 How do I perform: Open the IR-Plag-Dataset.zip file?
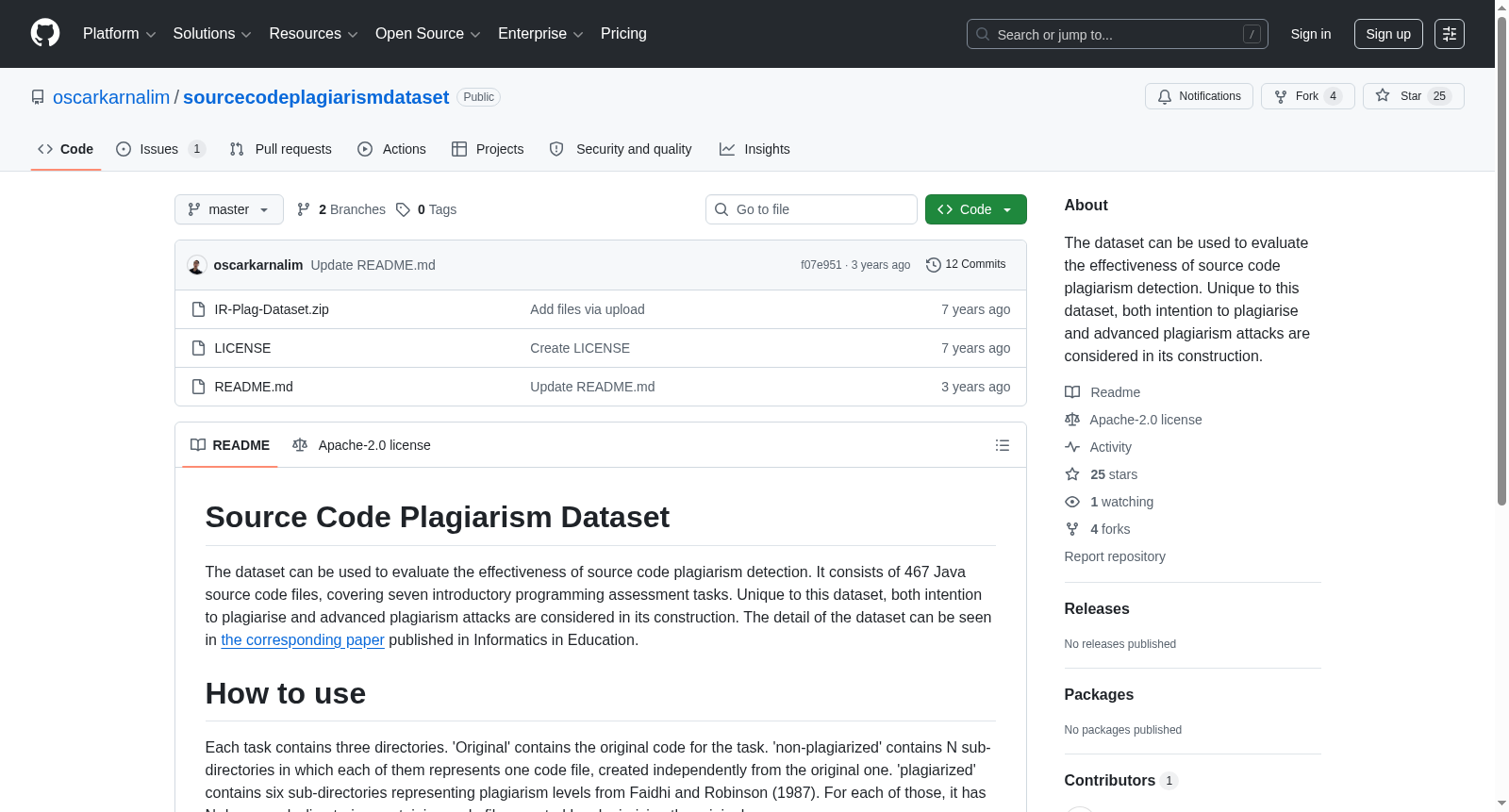click(x=272, y=309)
